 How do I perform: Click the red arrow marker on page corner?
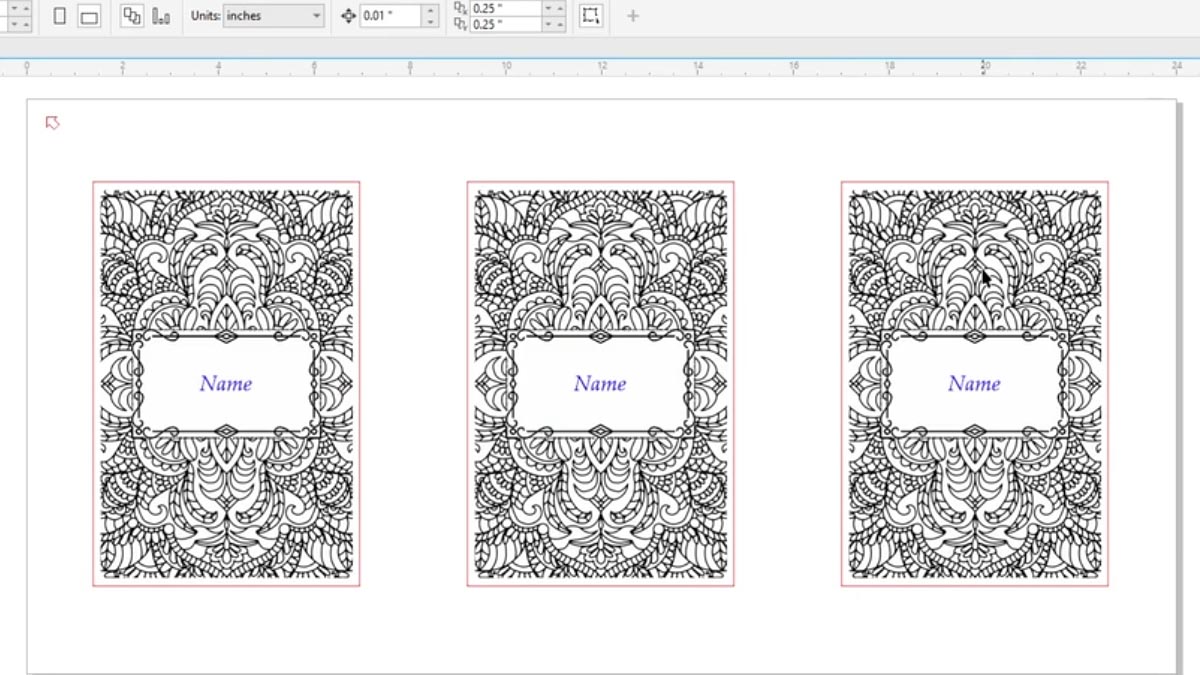coord(53,123)
